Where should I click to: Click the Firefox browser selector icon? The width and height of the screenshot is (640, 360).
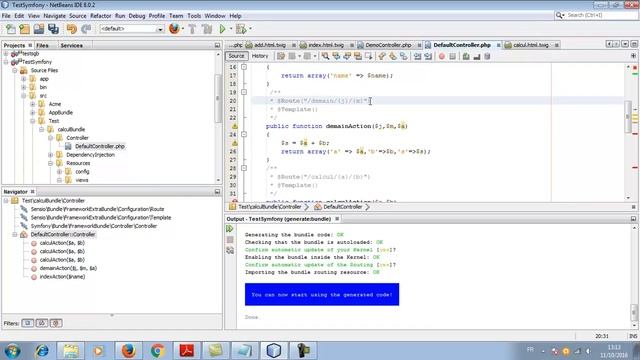tap(174, 29)
